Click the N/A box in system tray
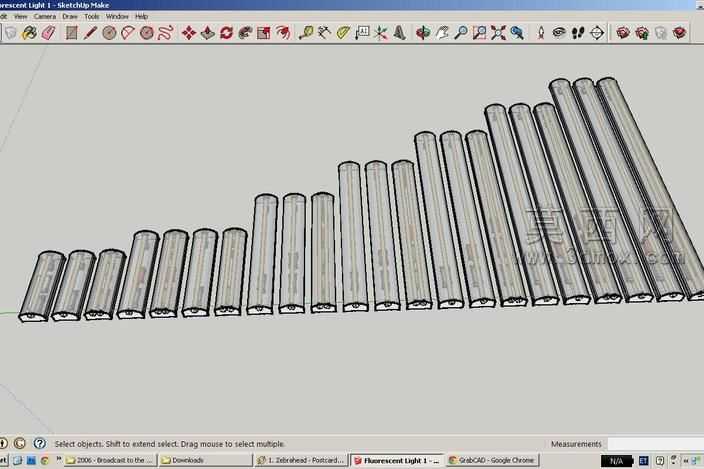The image size is (704, 469). click(x=616, y=461)
